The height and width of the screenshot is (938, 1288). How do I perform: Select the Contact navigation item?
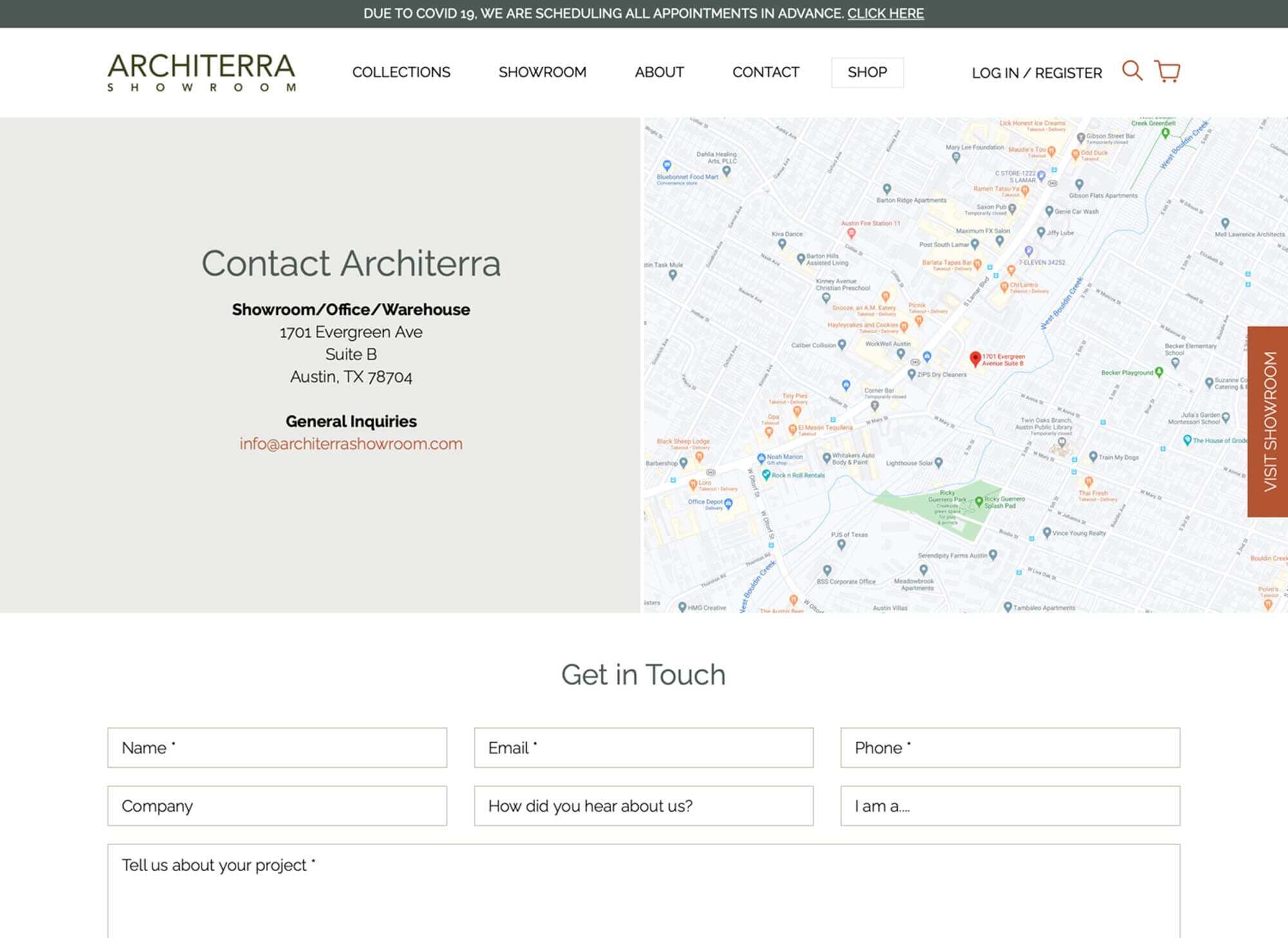pos(765,72)
